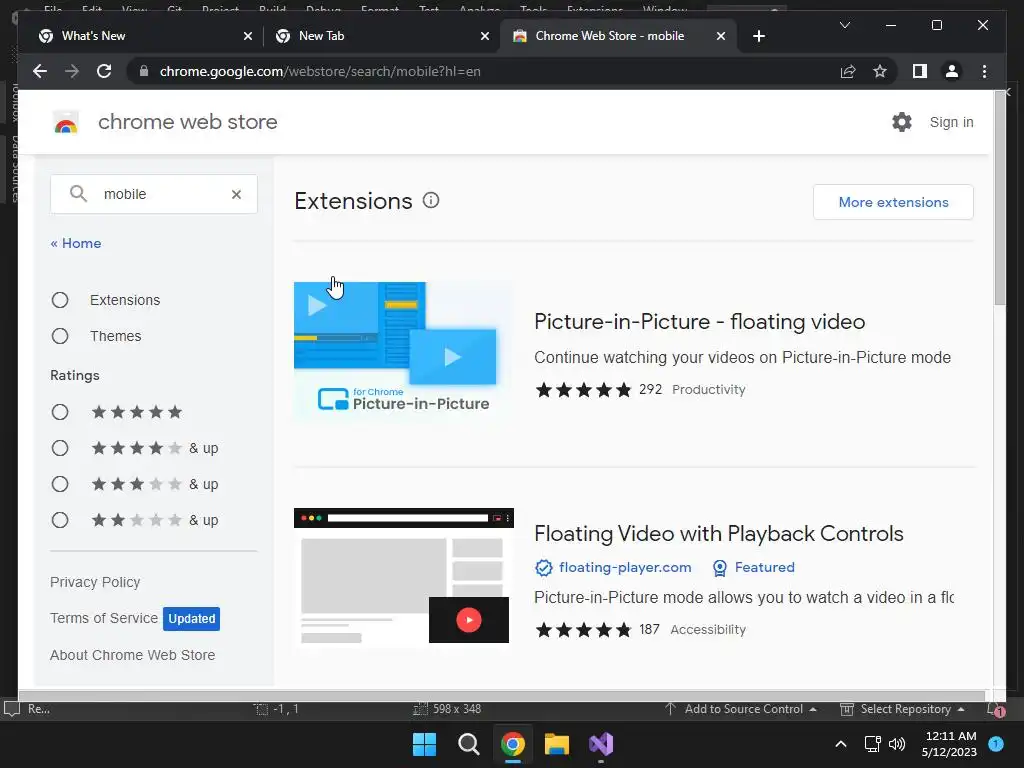Select four stars & up rating filter

[x=60, y=448]
